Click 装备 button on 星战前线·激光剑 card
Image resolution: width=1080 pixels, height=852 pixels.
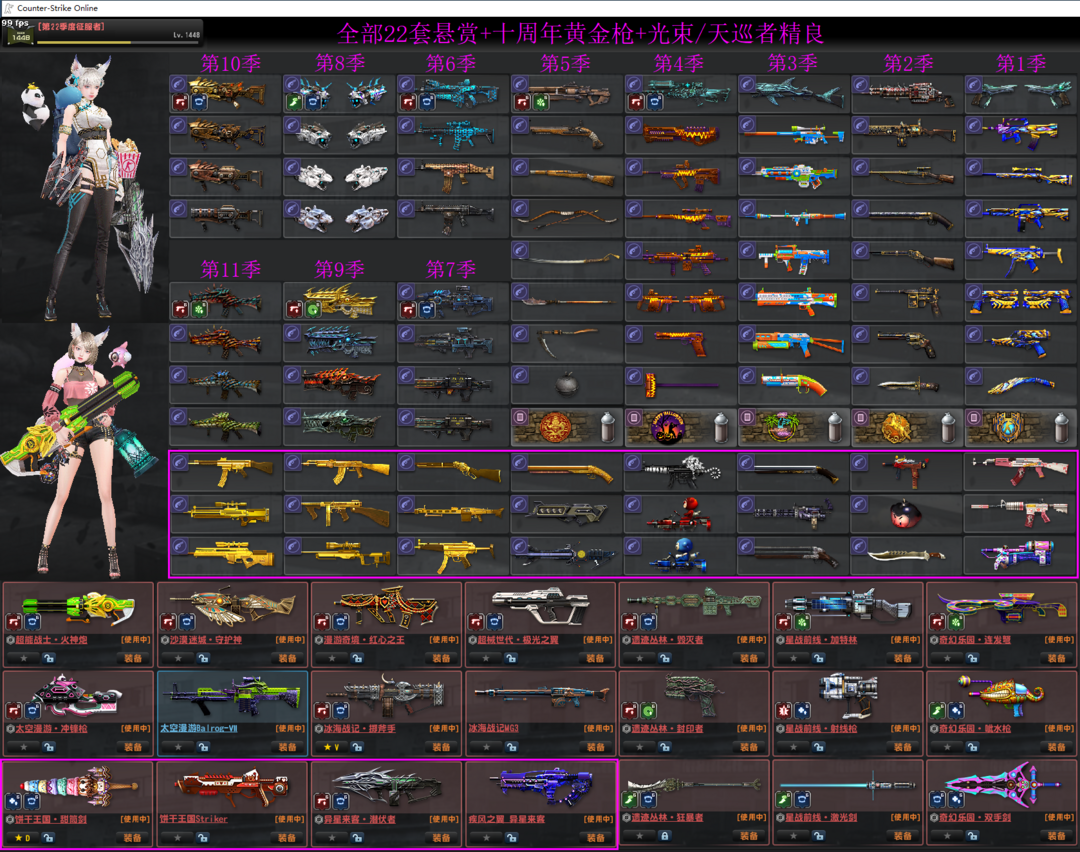point(903,836)
